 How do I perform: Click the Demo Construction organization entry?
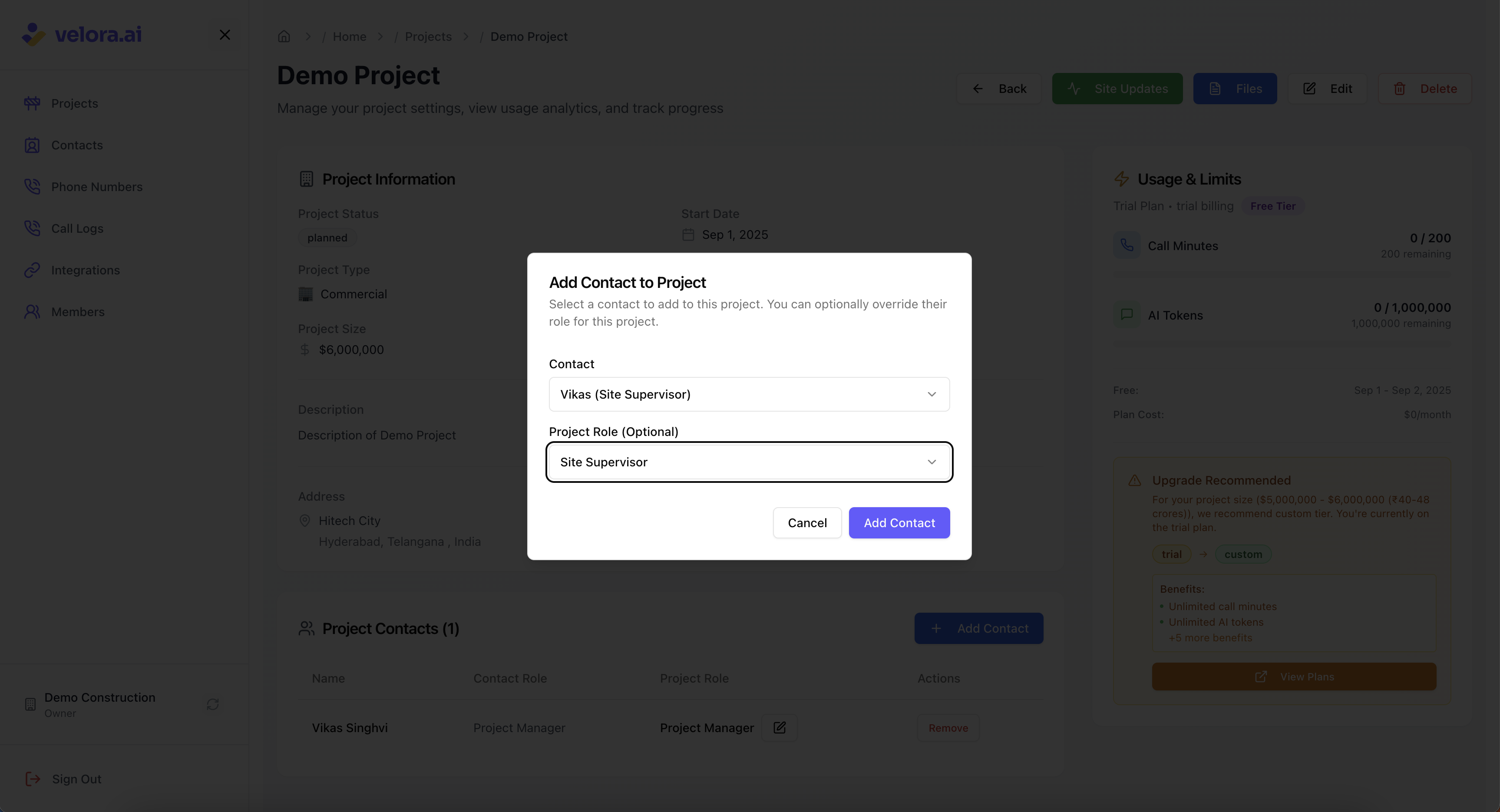click(x=99, y=704)
